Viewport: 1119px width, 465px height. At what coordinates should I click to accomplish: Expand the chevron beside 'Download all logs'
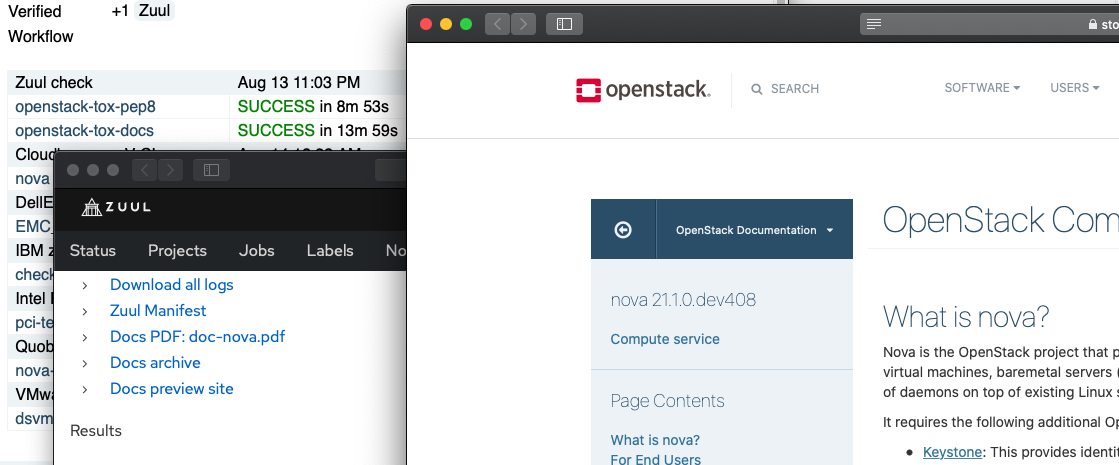pos(85,285)
